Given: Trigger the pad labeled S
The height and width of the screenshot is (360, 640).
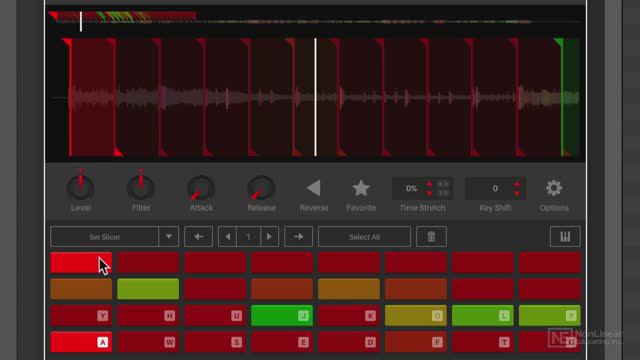Looking at the screenshot, I should click(215, 342).
